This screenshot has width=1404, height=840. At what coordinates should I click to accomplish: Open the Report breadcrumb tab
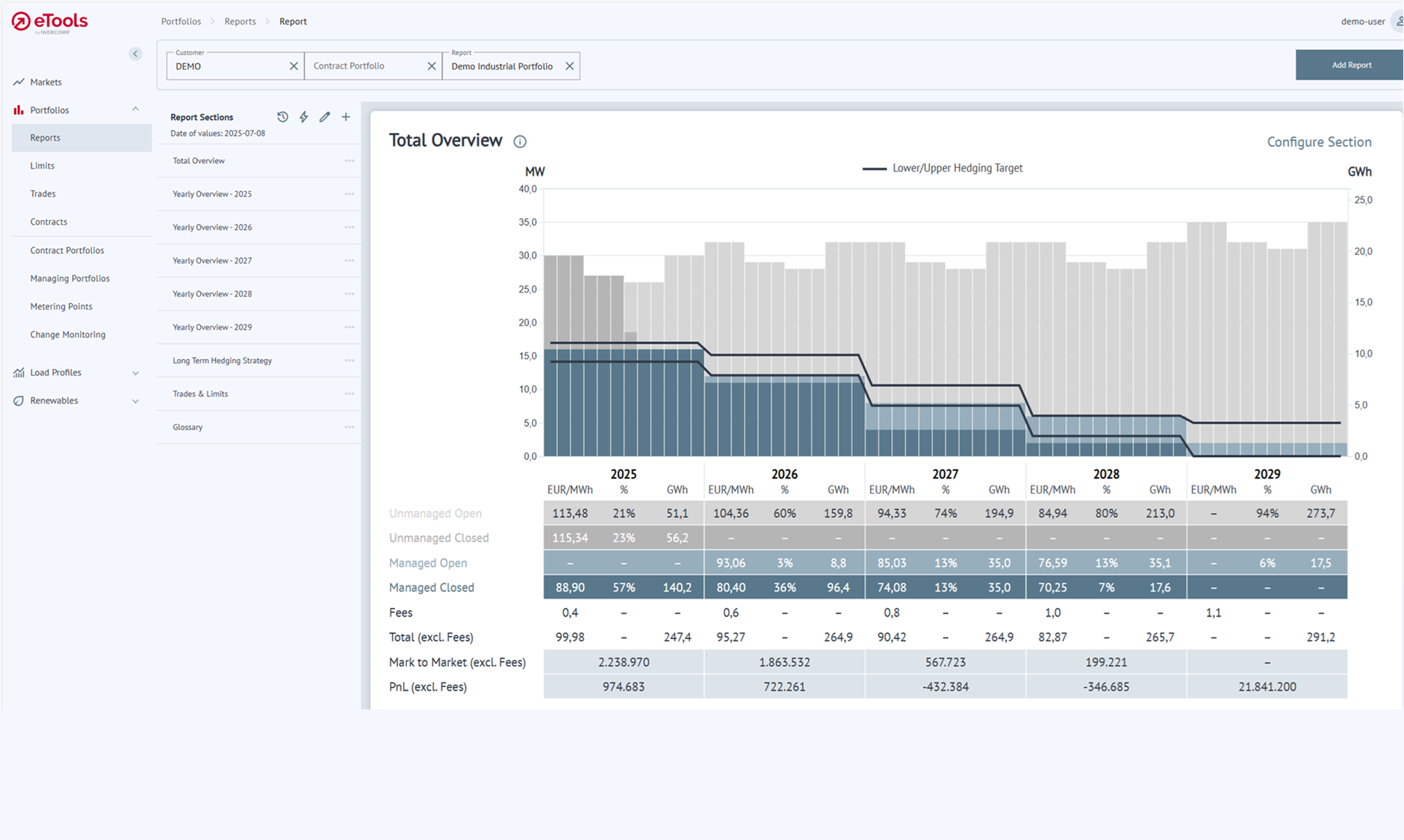293,21
